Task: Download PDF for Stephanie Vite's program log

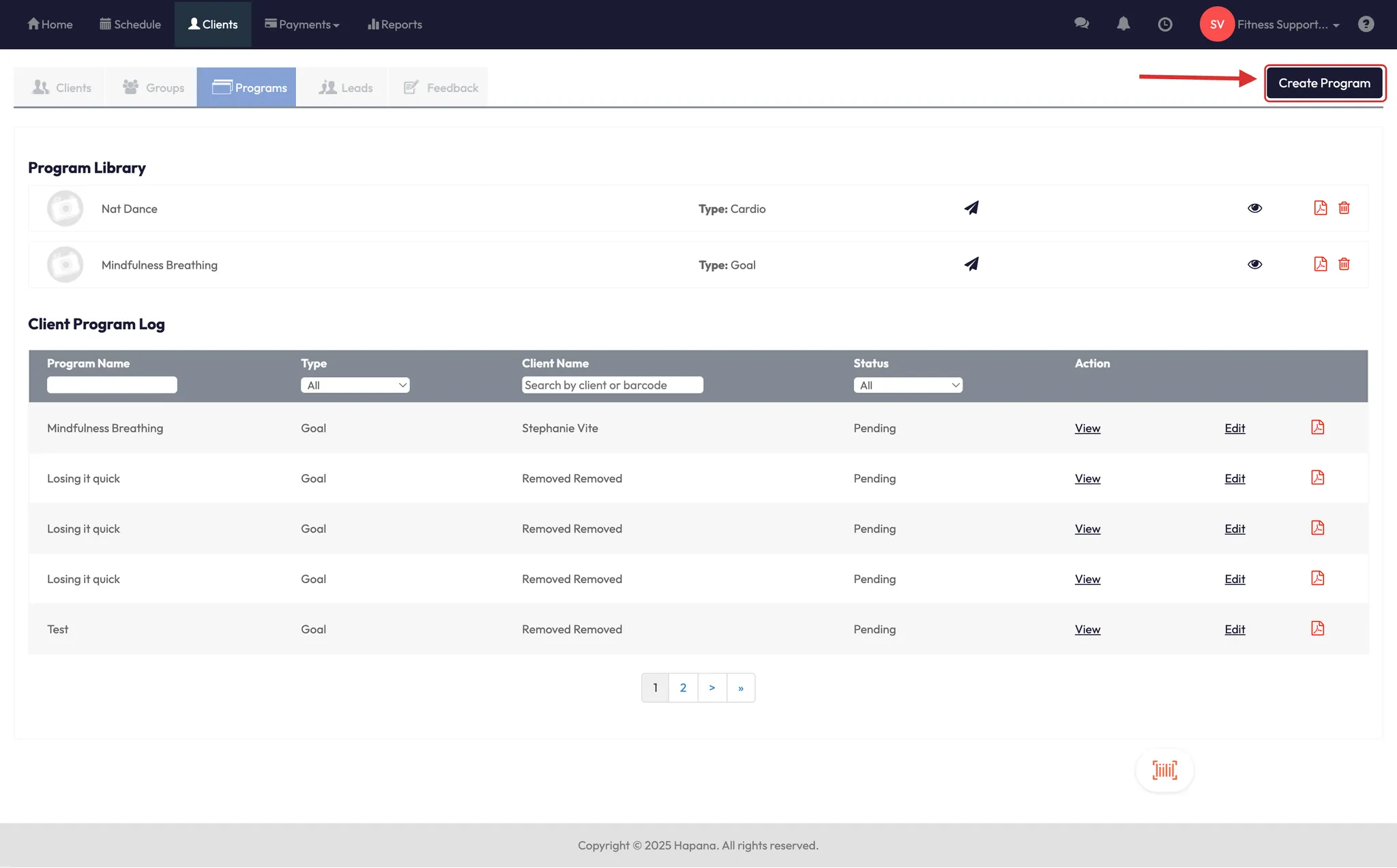Action: pyautogui.click(x=1317, y=428)
